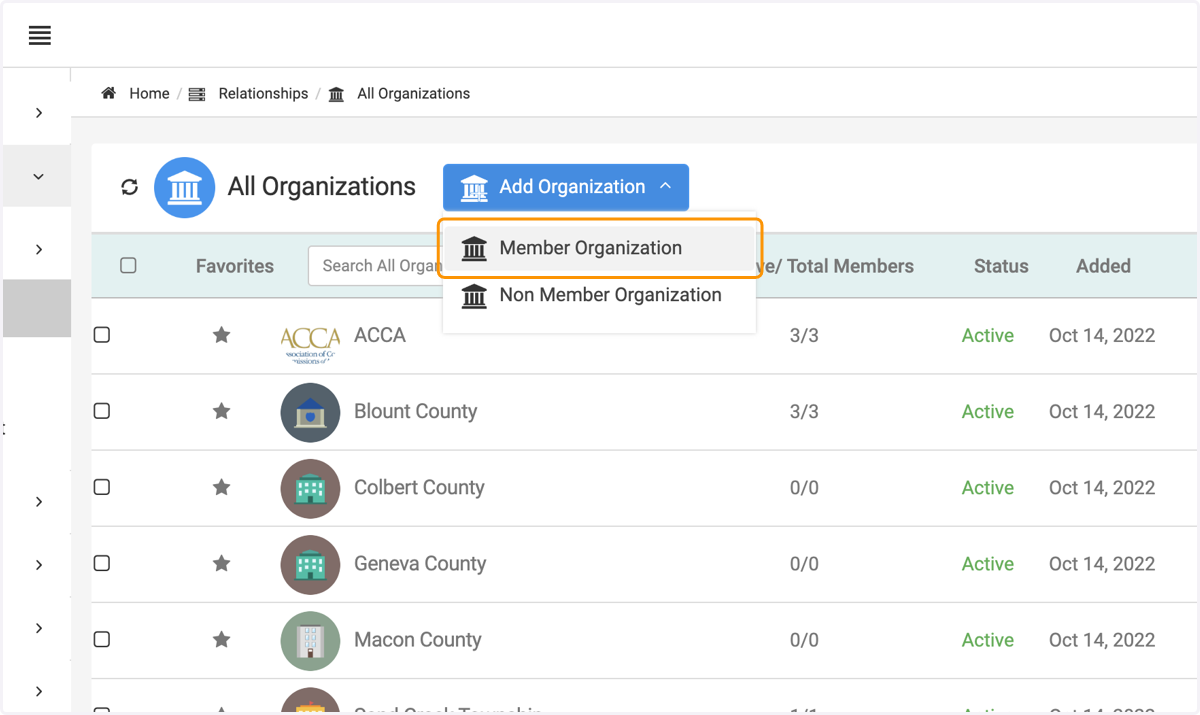Click the Active status for Geneva County
Image resolution: width=1200 pixels, height=715 pixels.
click(x=988, y=563)
